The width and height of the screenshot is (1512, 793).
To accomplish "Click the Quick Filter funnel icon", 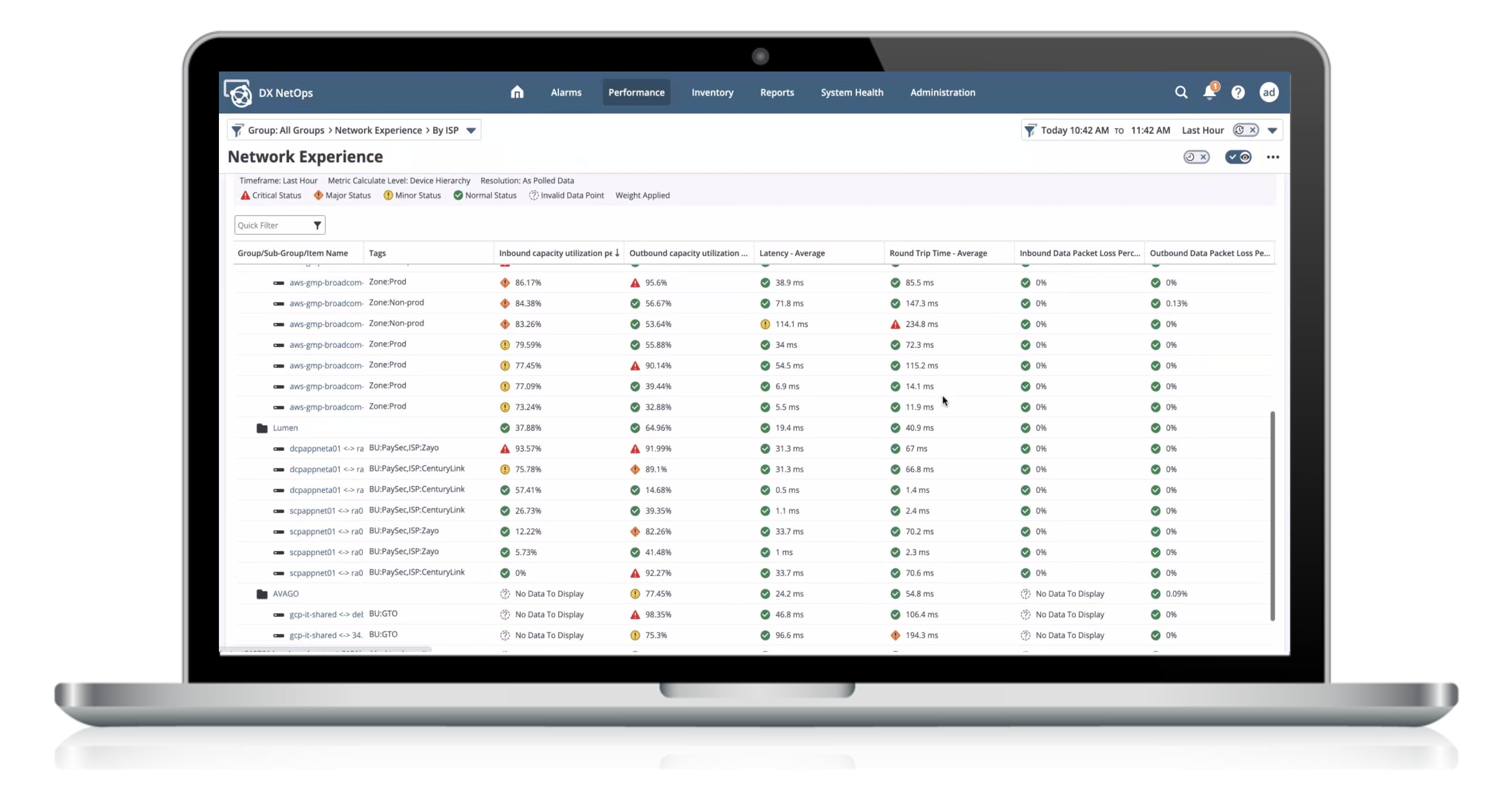I will [317, 225].
